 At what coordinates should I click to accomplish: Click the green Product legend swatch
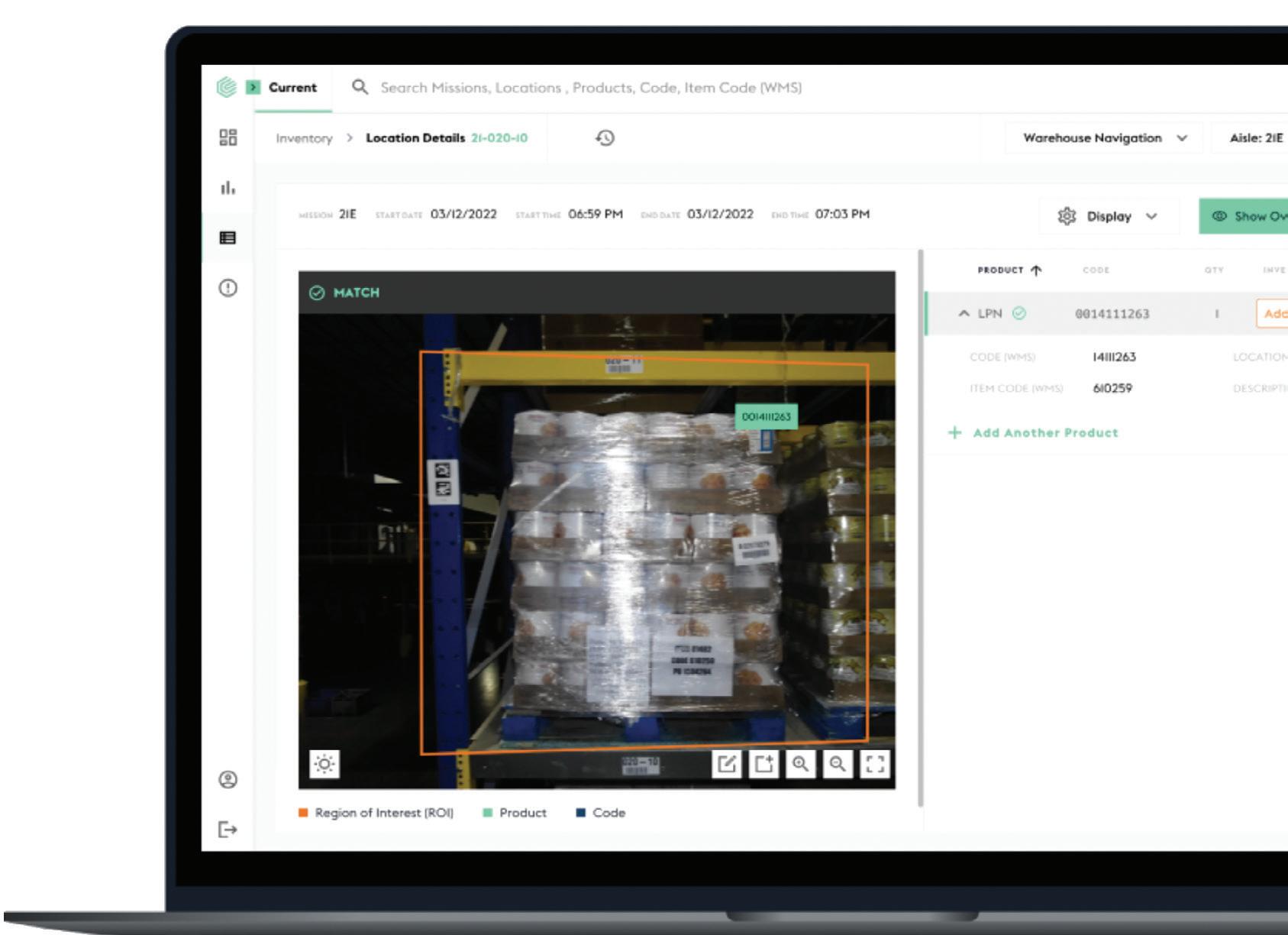pyautogui.click(x=488, y=813)
